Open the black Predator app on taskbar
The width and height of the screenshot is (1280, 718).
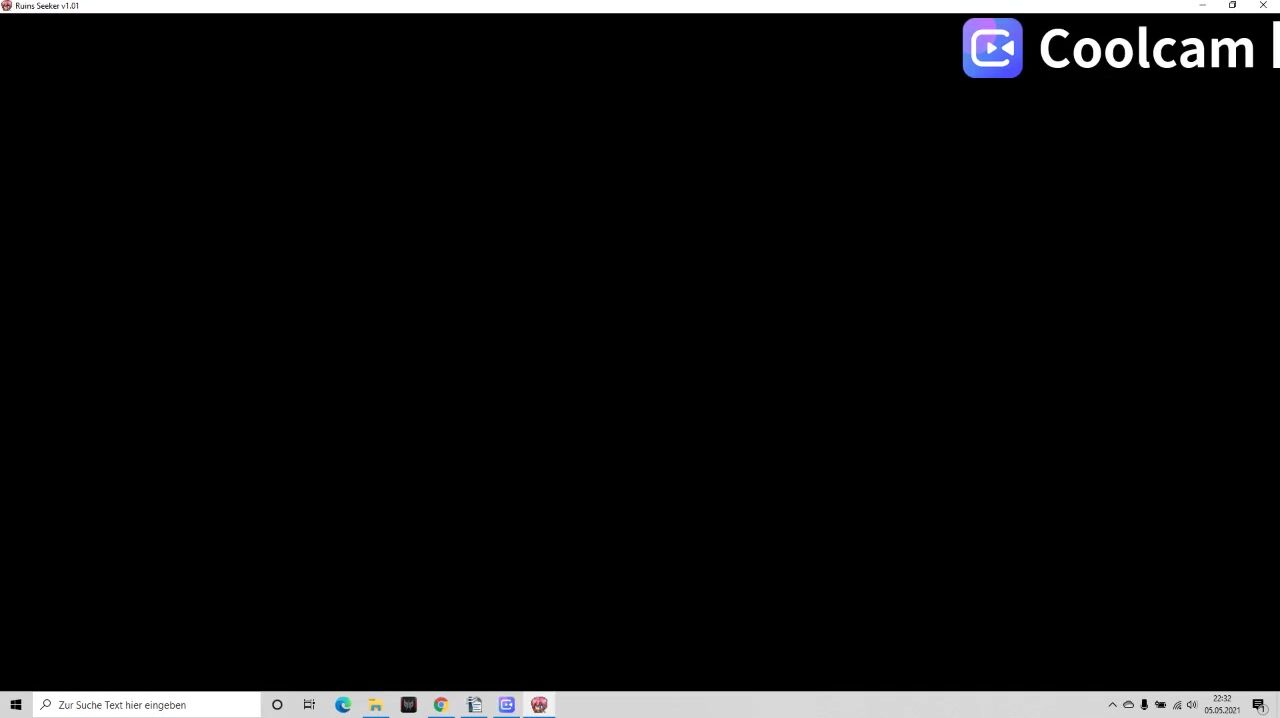pyautogui.click(x=408, y=705)
